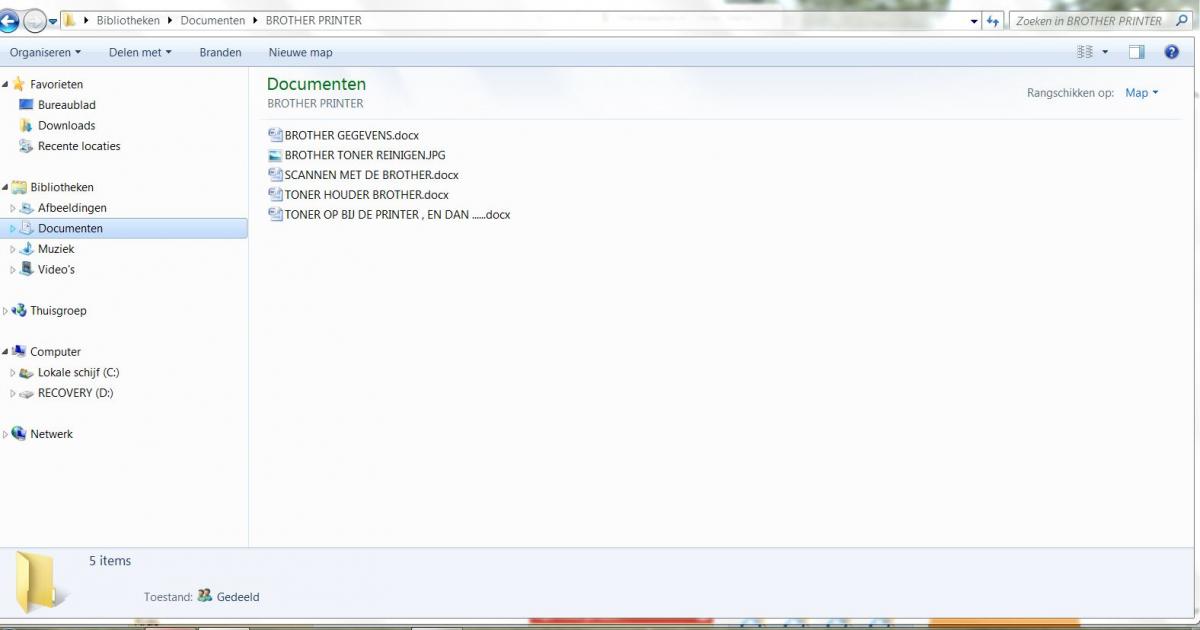Expand the Afbeeldingen library
Viewport: 1200px width, 630px height.
tap(13, 208)
